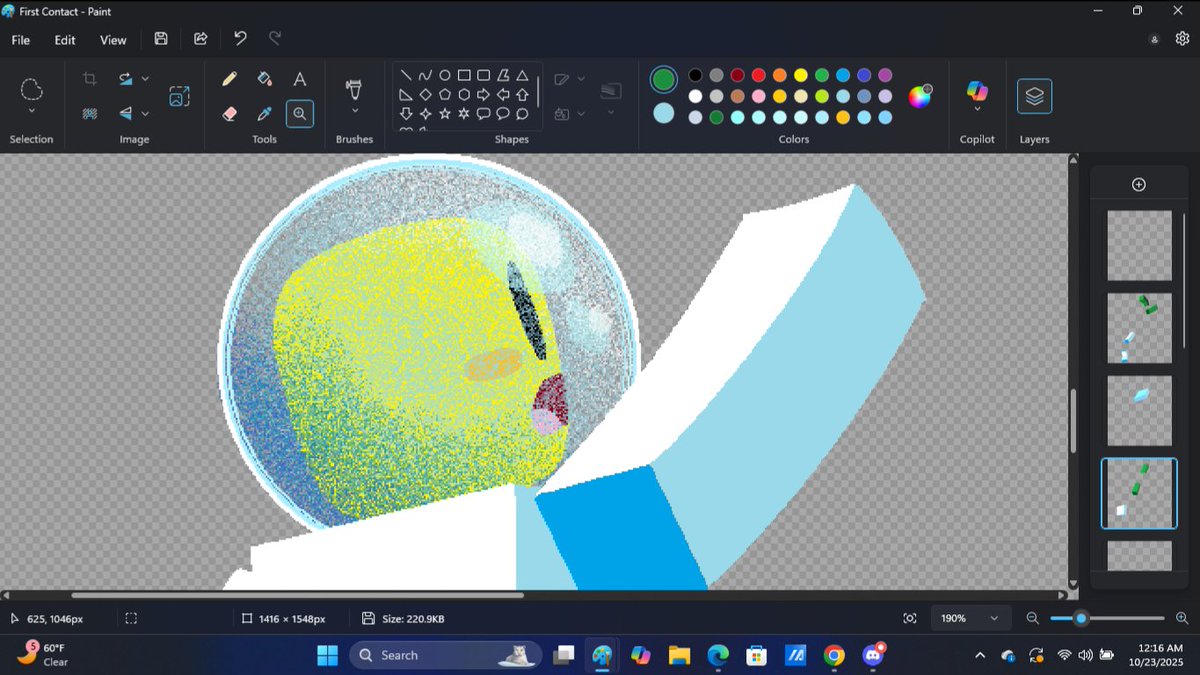Click the Save icon in title bar

(161, 39)
